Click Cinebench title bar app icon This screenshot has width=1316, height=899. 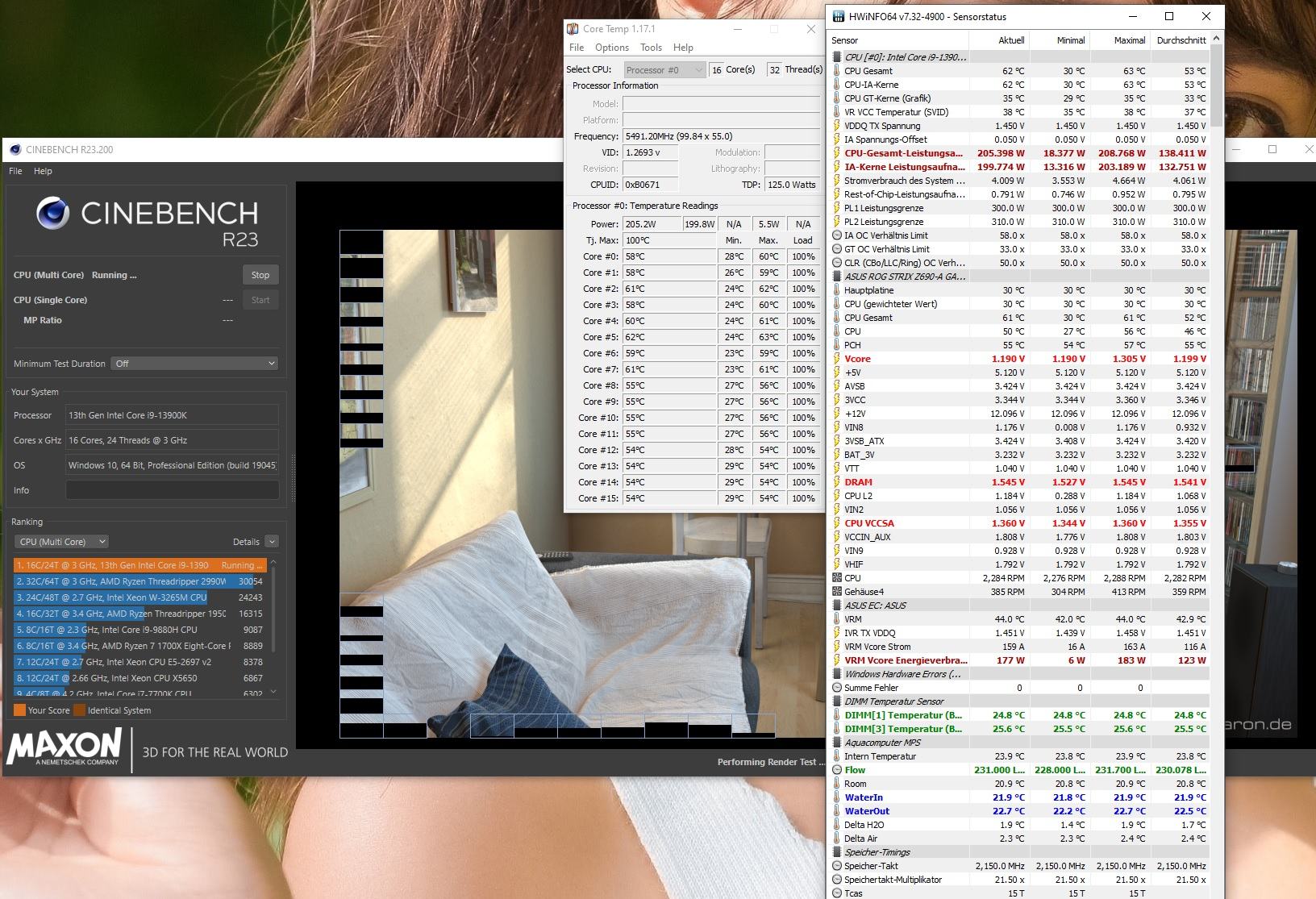click(x=15, y=149)
